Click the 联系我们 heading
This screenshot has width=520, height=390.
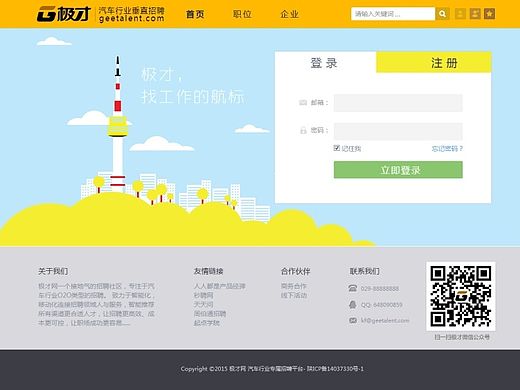coord(364,271)
